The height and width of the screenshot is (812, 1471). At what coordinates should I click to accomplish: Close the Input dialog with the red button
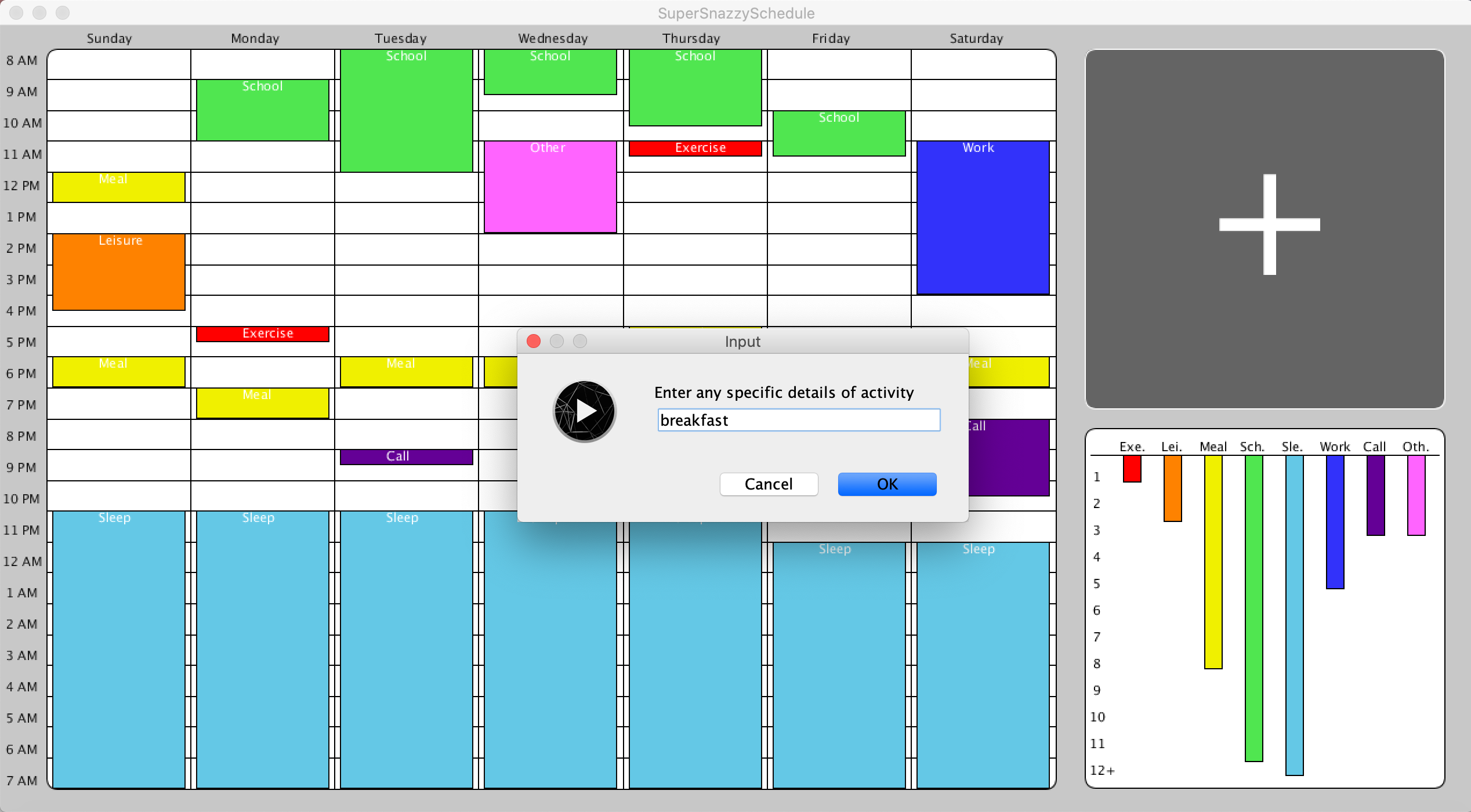click(534, 341)
